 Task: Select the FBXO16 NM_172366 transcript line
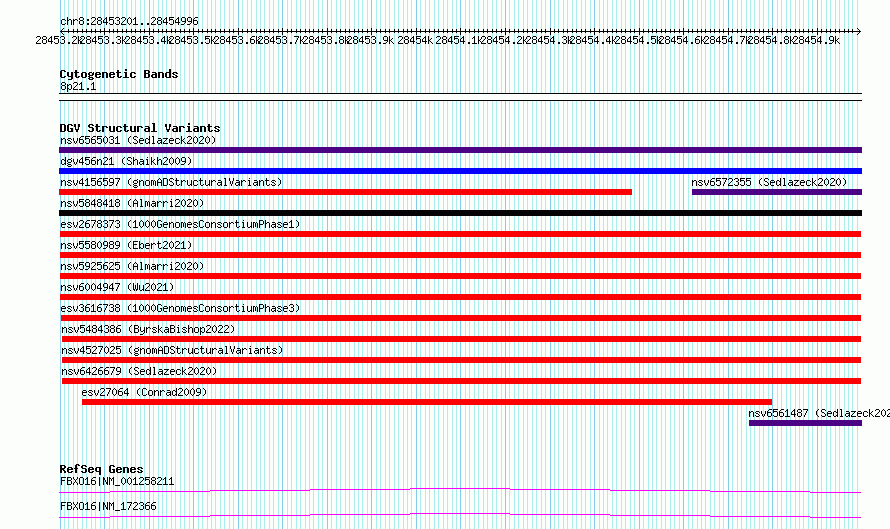point(460,515)
